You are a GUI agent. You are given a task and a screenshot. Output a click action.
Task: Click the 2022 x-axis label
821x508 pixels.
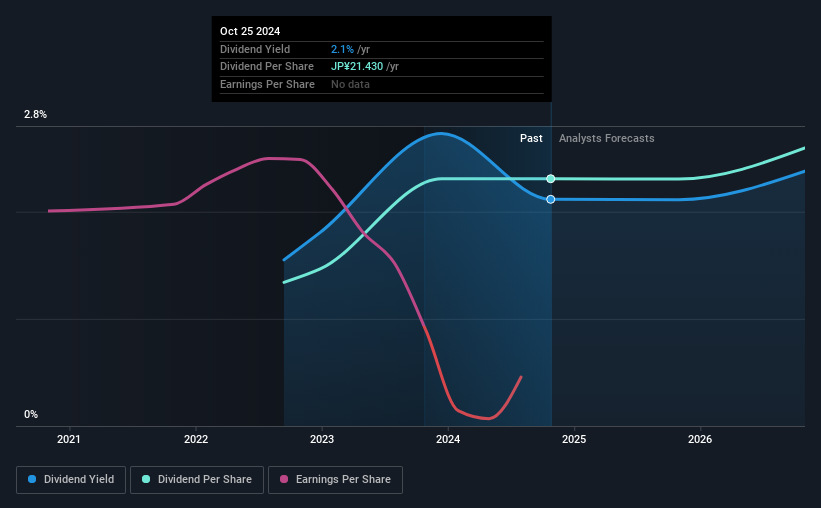(x=196, y=439)
